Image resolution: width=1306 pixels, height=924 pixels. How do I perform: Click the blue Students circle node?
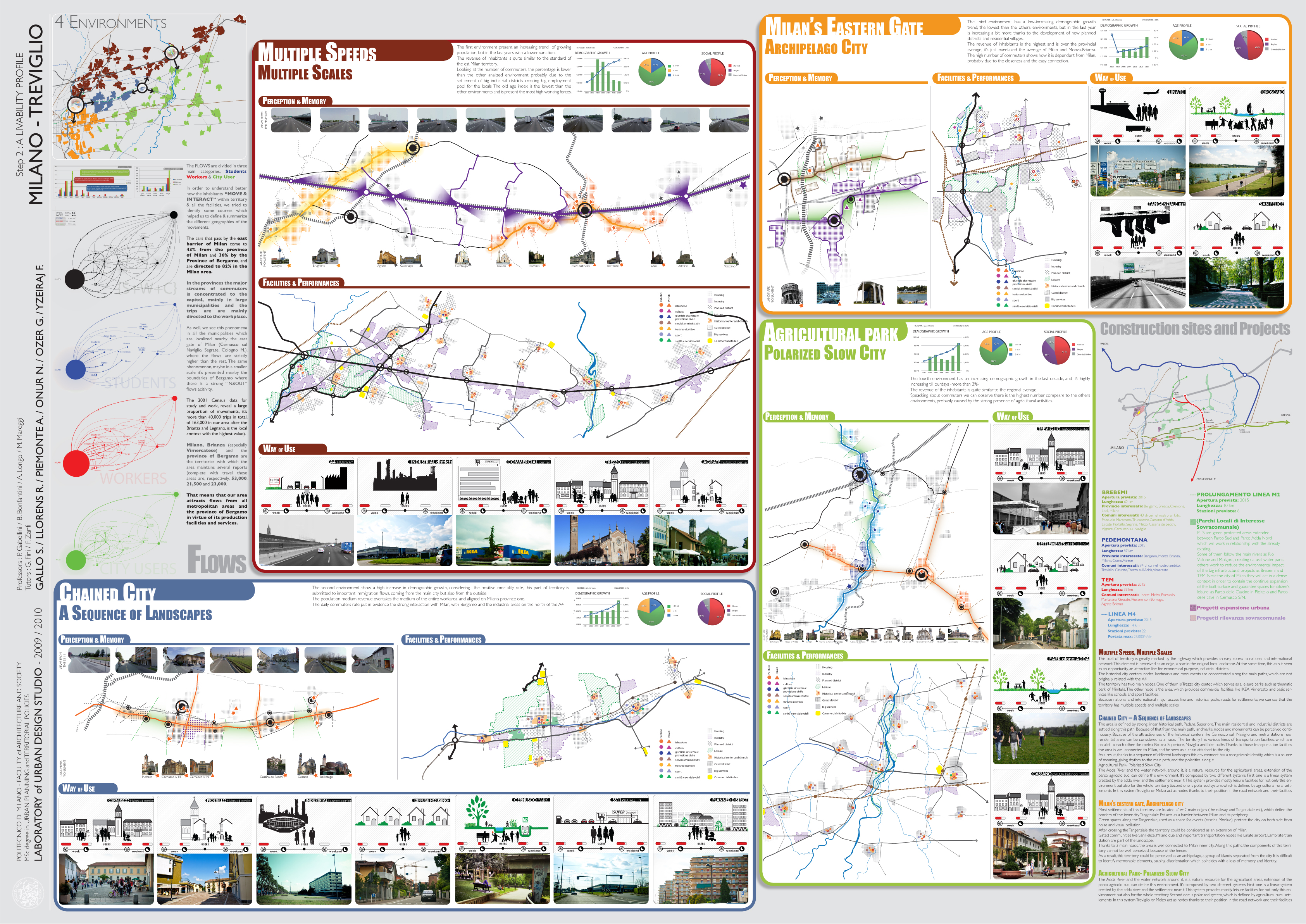click(76, 369)
